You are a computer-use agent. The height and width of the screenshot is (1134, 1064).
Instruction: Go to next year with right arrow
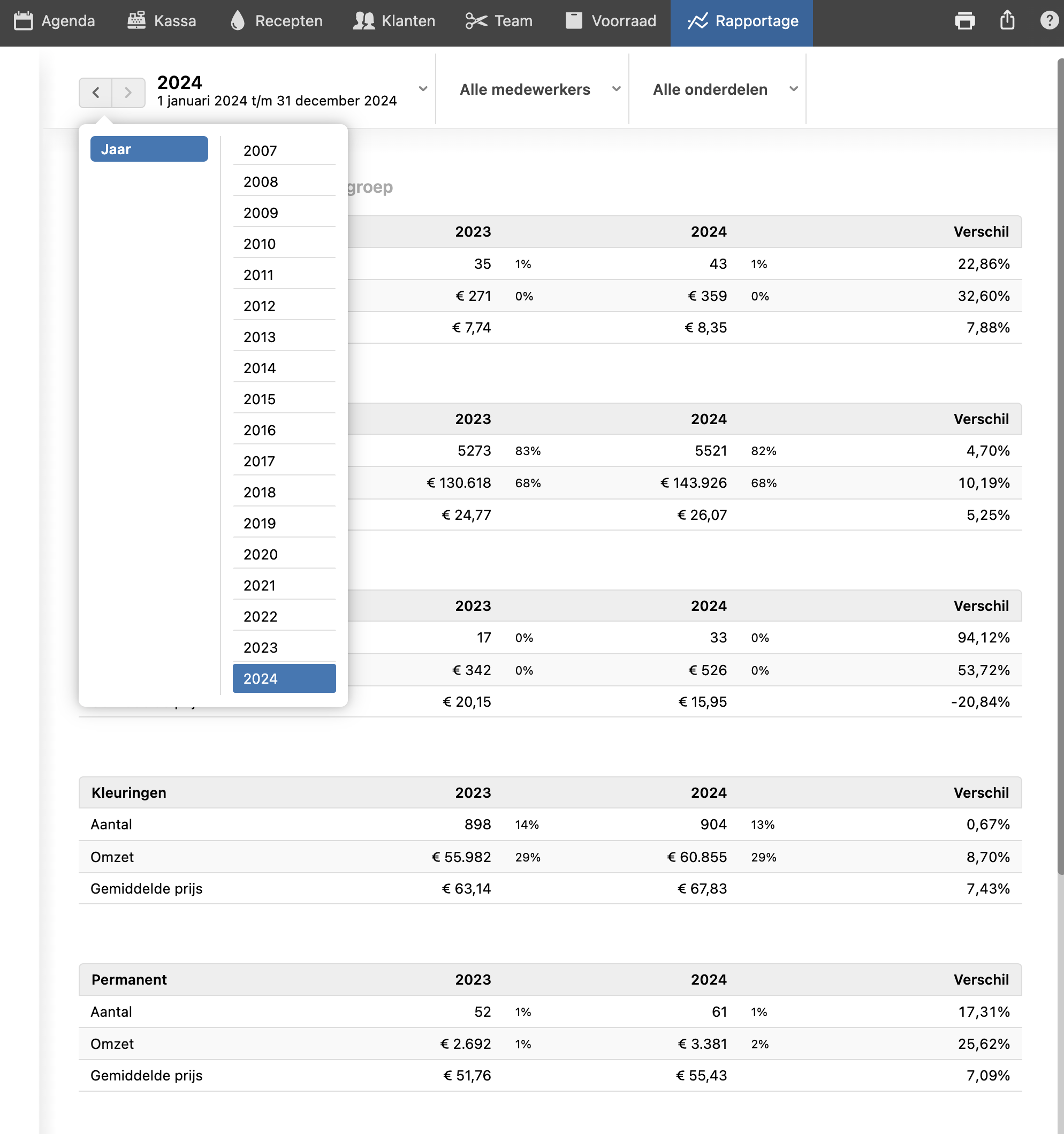[x=128, y=93]
